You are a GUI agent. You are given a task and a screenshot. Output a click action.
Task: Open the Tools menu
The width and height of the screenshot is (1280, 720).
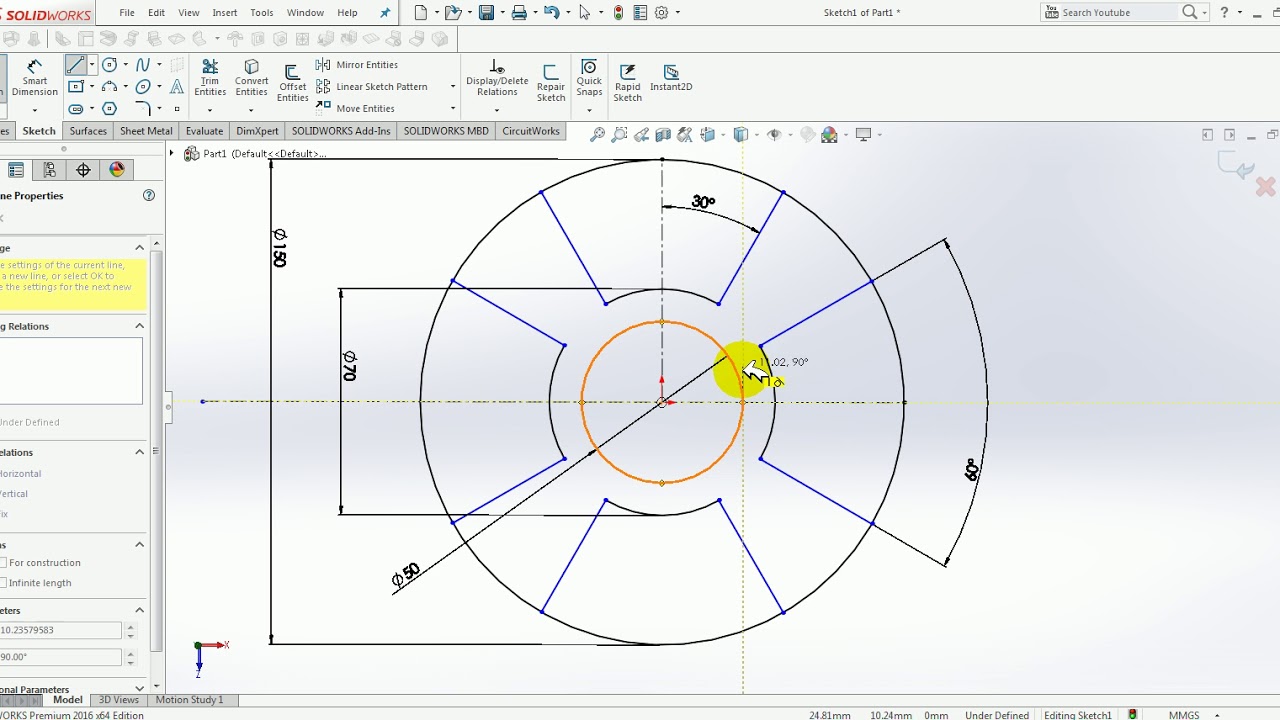pyautogui.click(x=262, y=13)
